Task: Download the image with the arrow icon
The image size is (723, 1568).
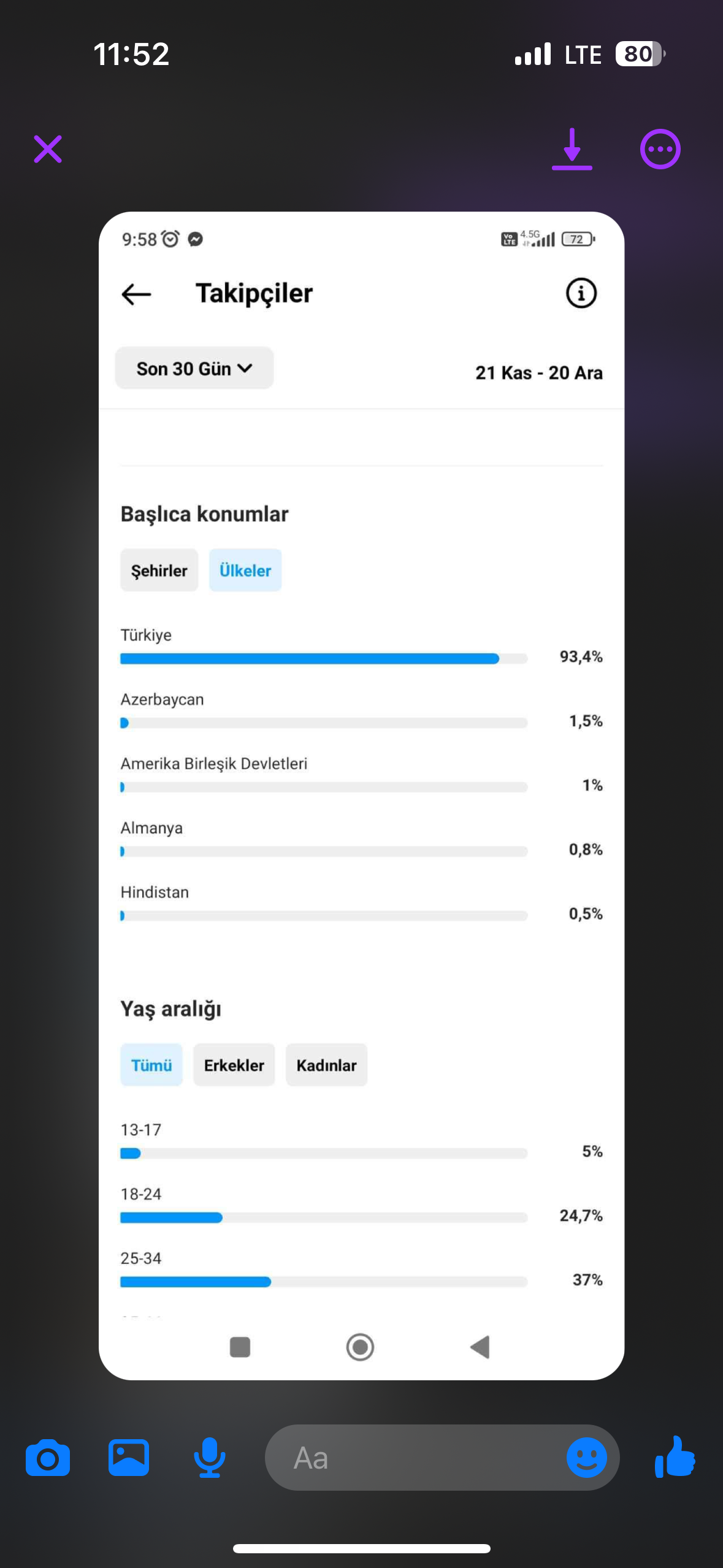Action: point(572,149)
